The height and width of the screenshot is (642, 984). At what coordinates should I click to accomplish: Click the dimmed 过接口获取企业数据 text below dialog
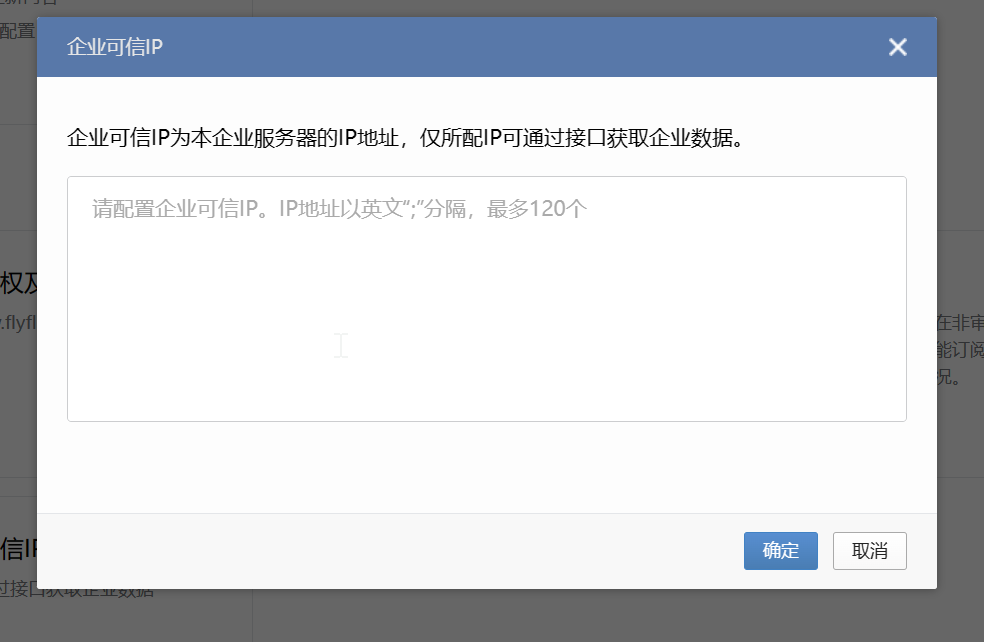[x=77, y=593]
